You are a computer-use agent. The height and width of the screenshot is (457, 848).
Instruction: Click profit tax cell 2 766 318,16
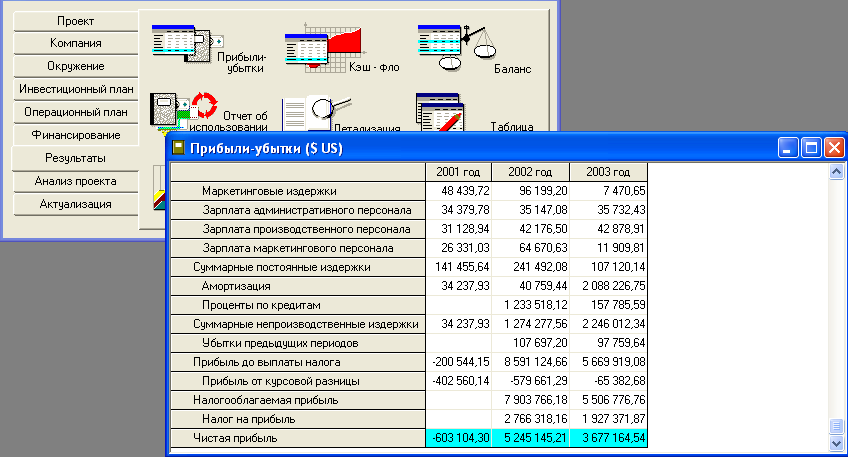(531, 419)
